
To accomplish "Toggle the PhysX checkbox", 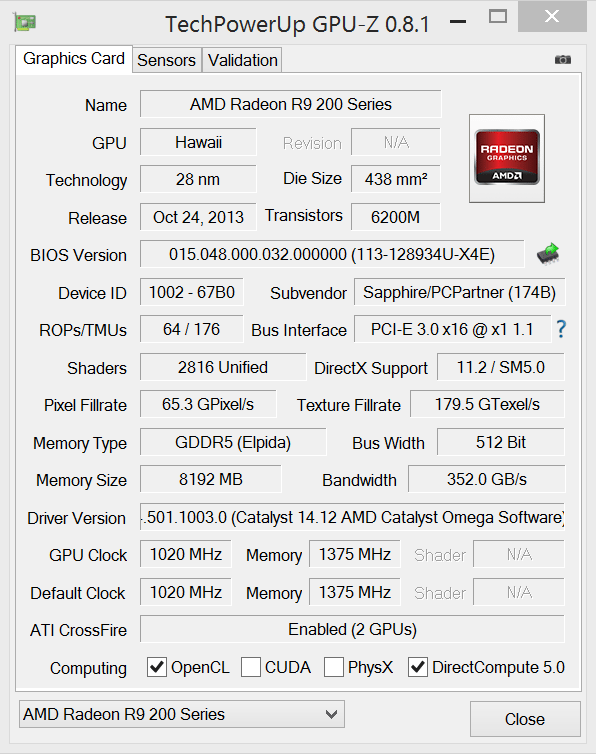I will (x=334, y=667).
